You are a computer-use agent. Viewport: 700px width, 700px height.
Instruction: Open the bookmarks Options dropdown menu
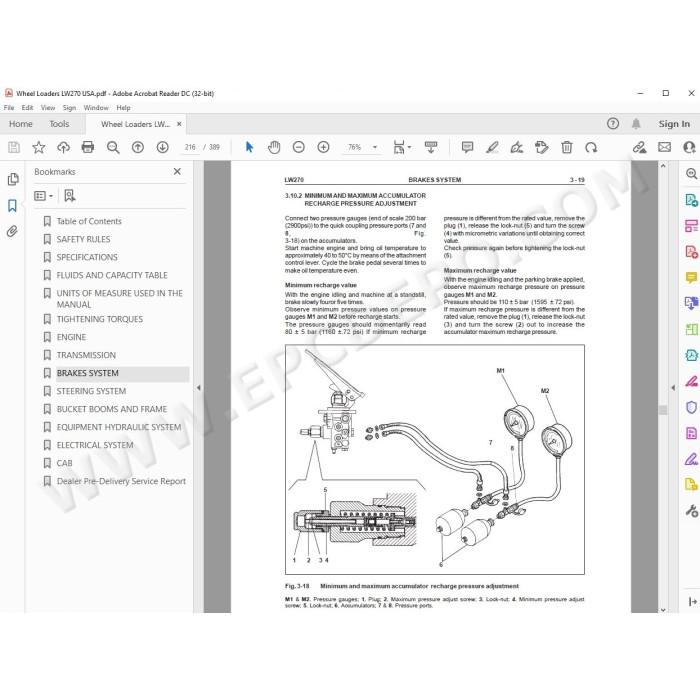(x=44, y=196)
